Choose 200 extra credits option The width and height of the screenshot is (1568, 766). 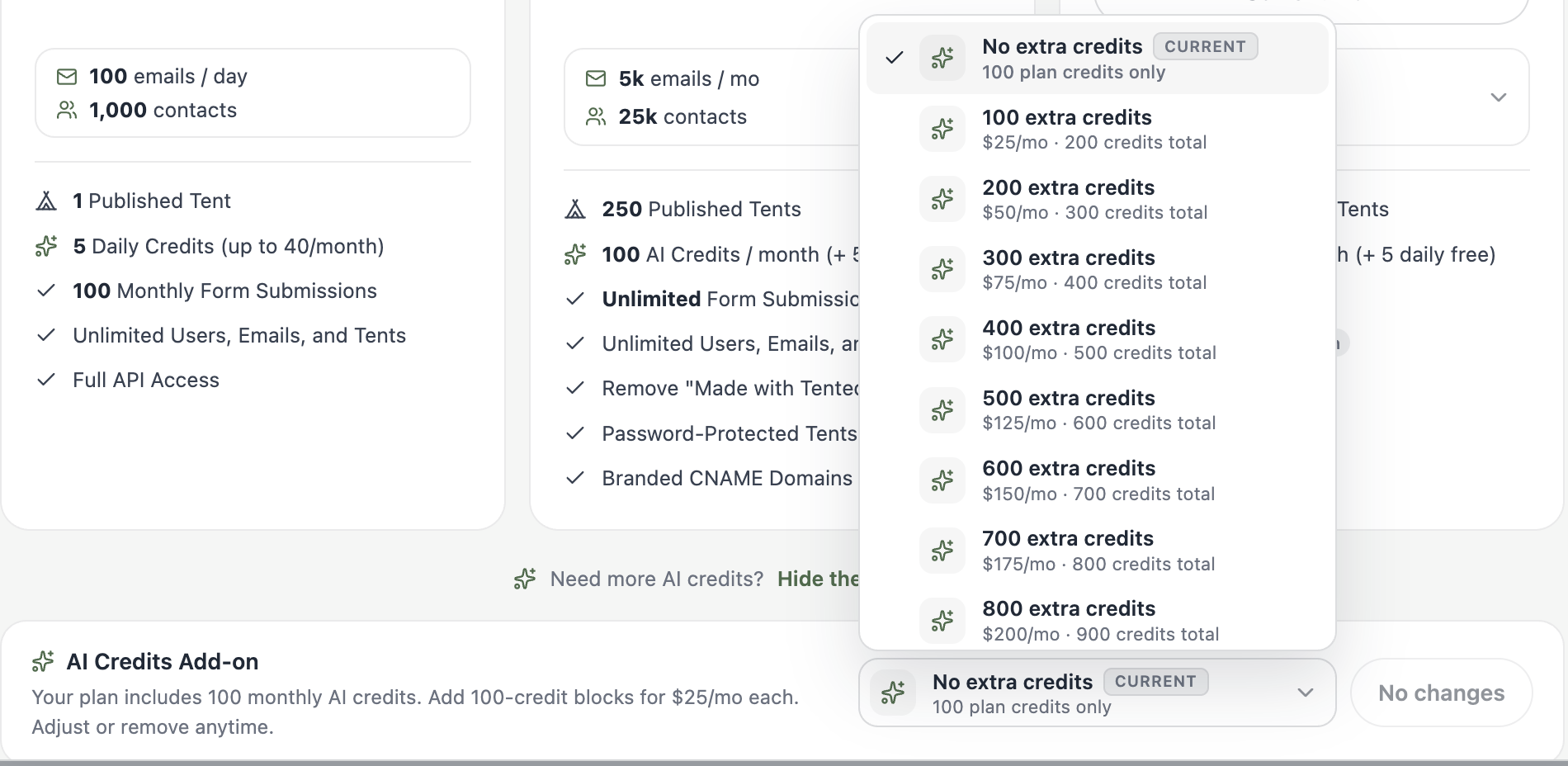coord(1097,199)
